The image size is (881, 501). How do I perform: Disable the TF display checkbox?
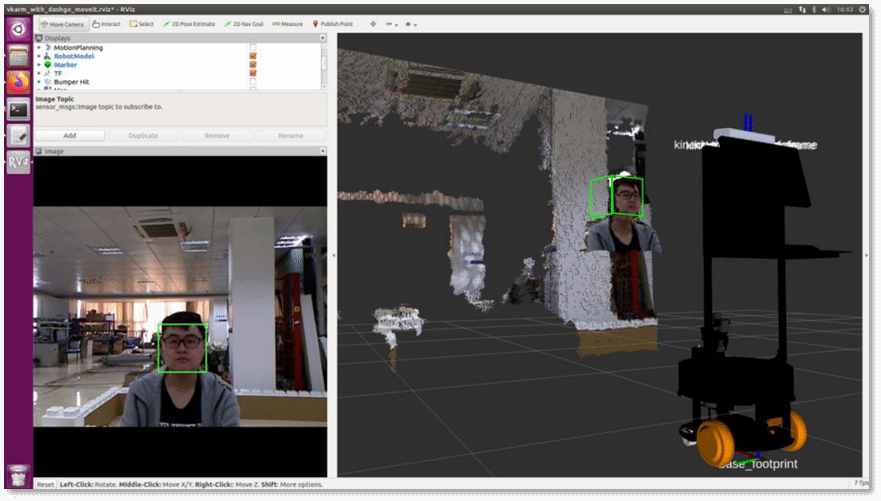tap(253, 73)
